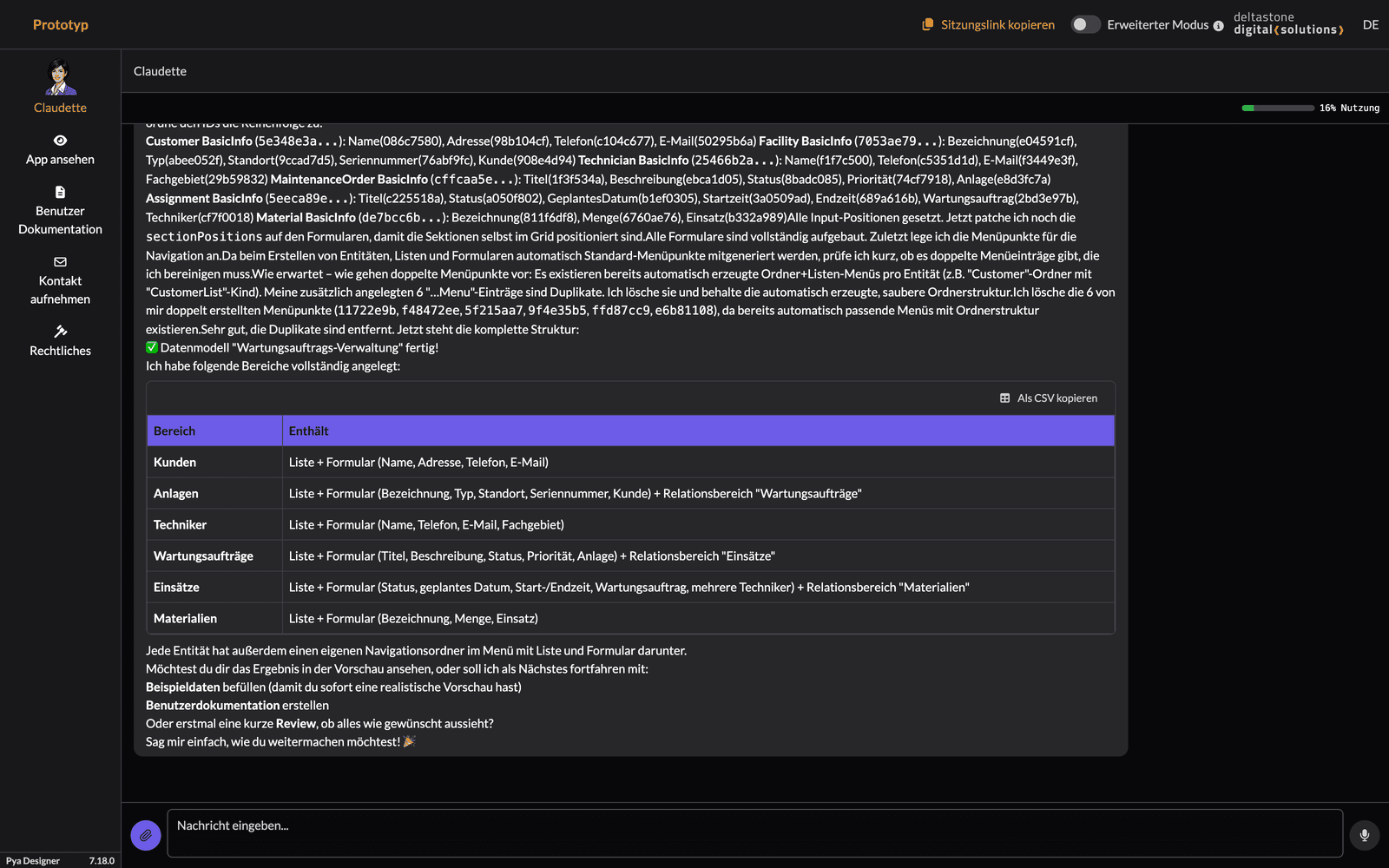Viewport: 1389px width, 868px height.
Task: Open the deltastone digital solutions logo
Action: click(1288, 23)
